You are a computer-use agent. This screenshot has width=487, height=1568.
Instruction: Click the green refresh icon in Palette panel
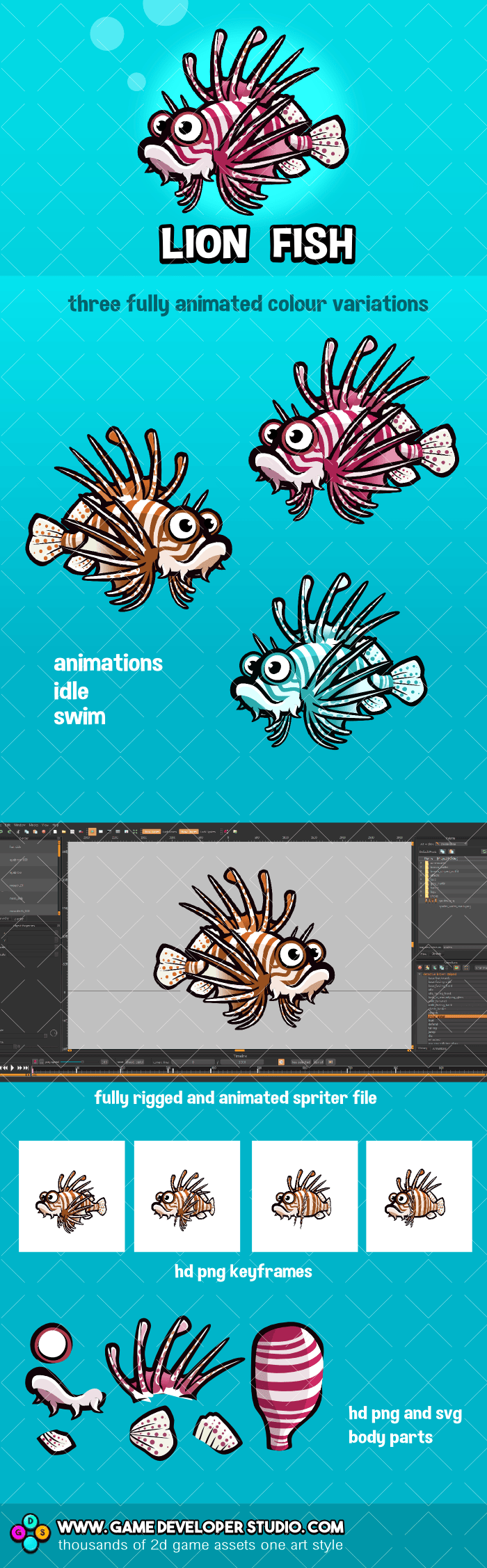(484, 851)
